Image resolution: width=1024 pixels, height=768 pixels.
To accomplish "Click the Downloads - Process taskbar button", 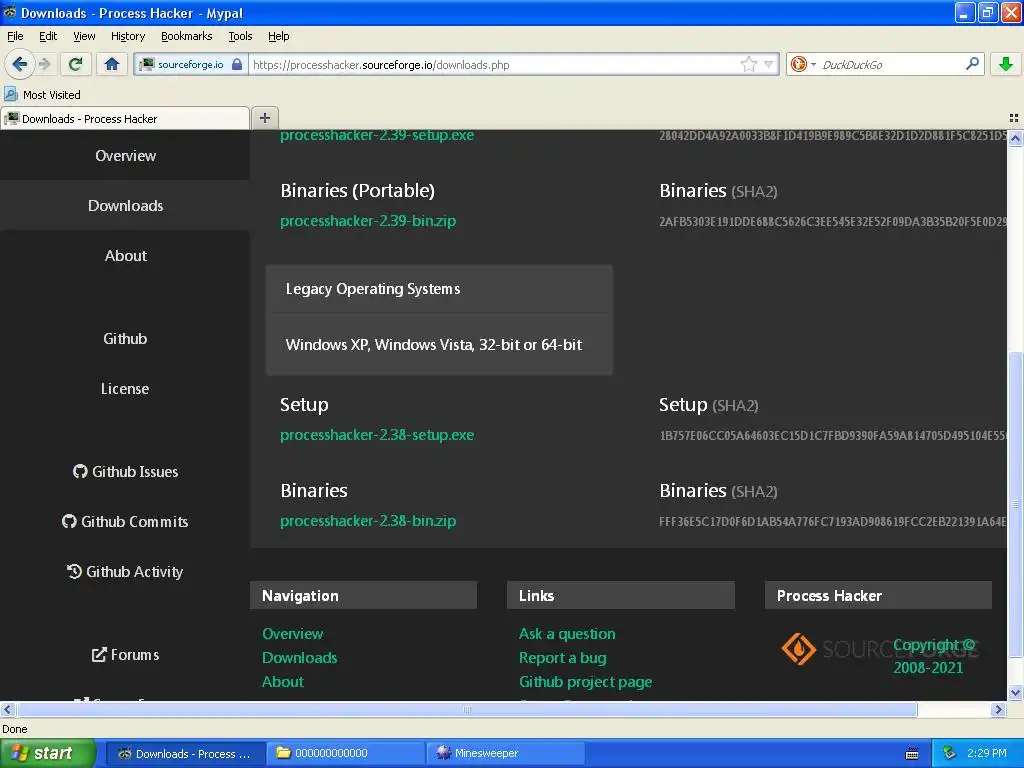I will 185,754.
